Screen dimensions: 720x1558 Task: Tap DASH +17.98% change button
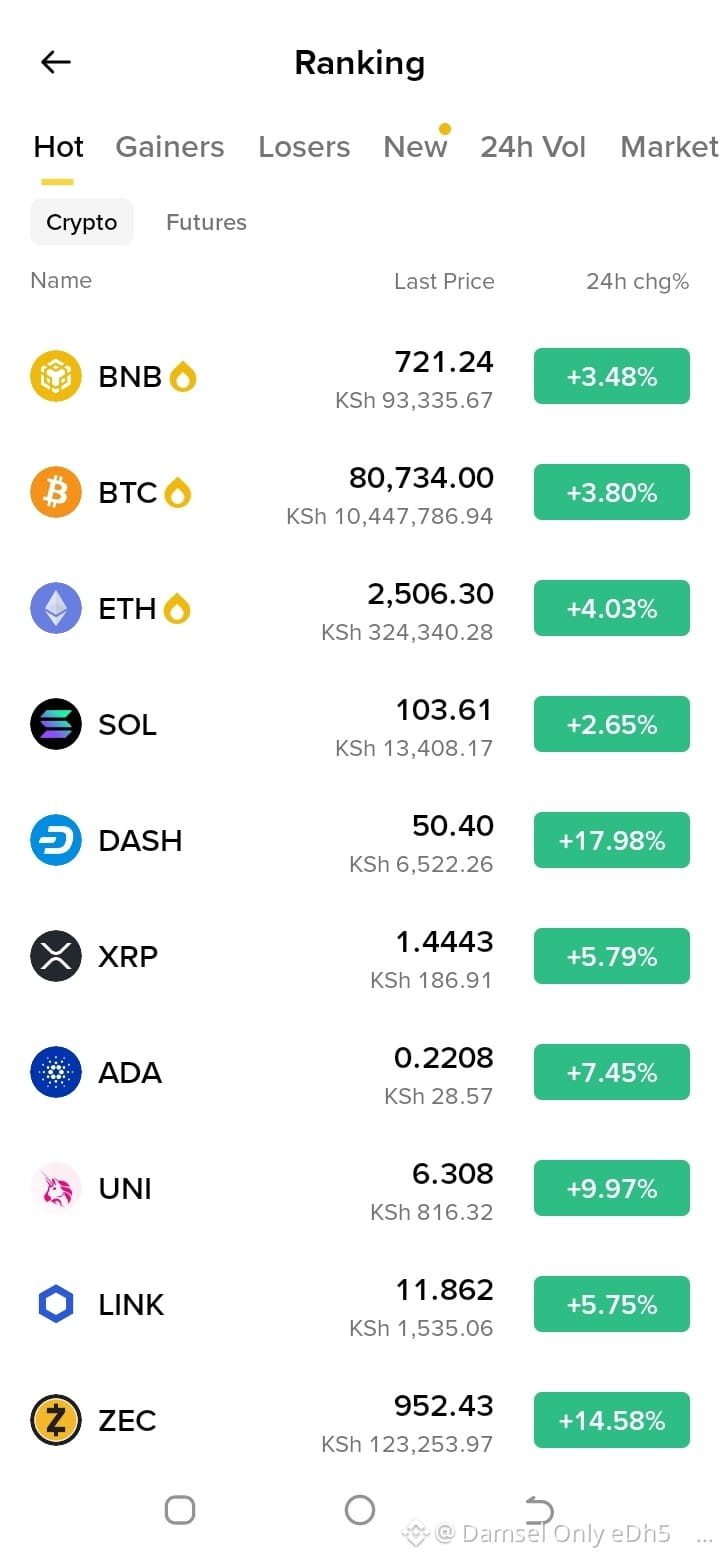(x=612, y=840)
